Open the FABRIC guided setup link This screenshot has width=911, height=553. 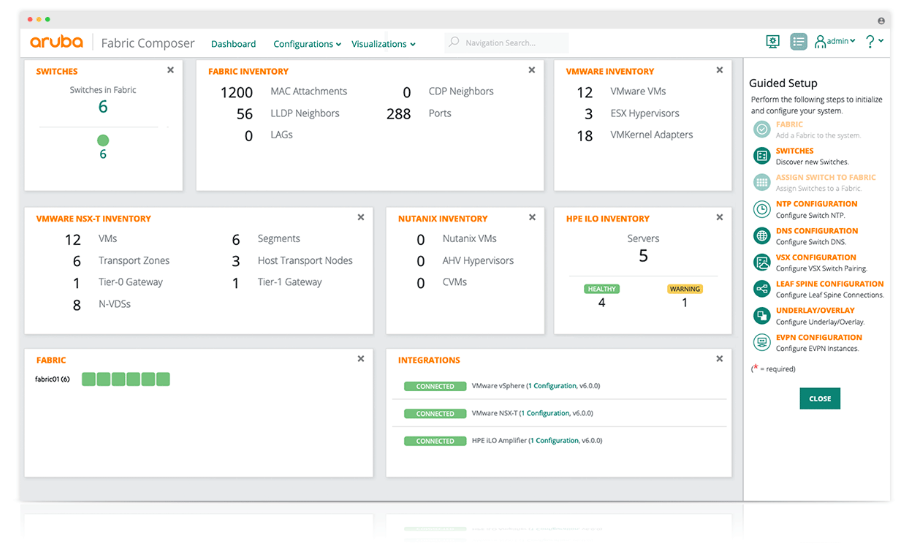click(x=789, y=124)
